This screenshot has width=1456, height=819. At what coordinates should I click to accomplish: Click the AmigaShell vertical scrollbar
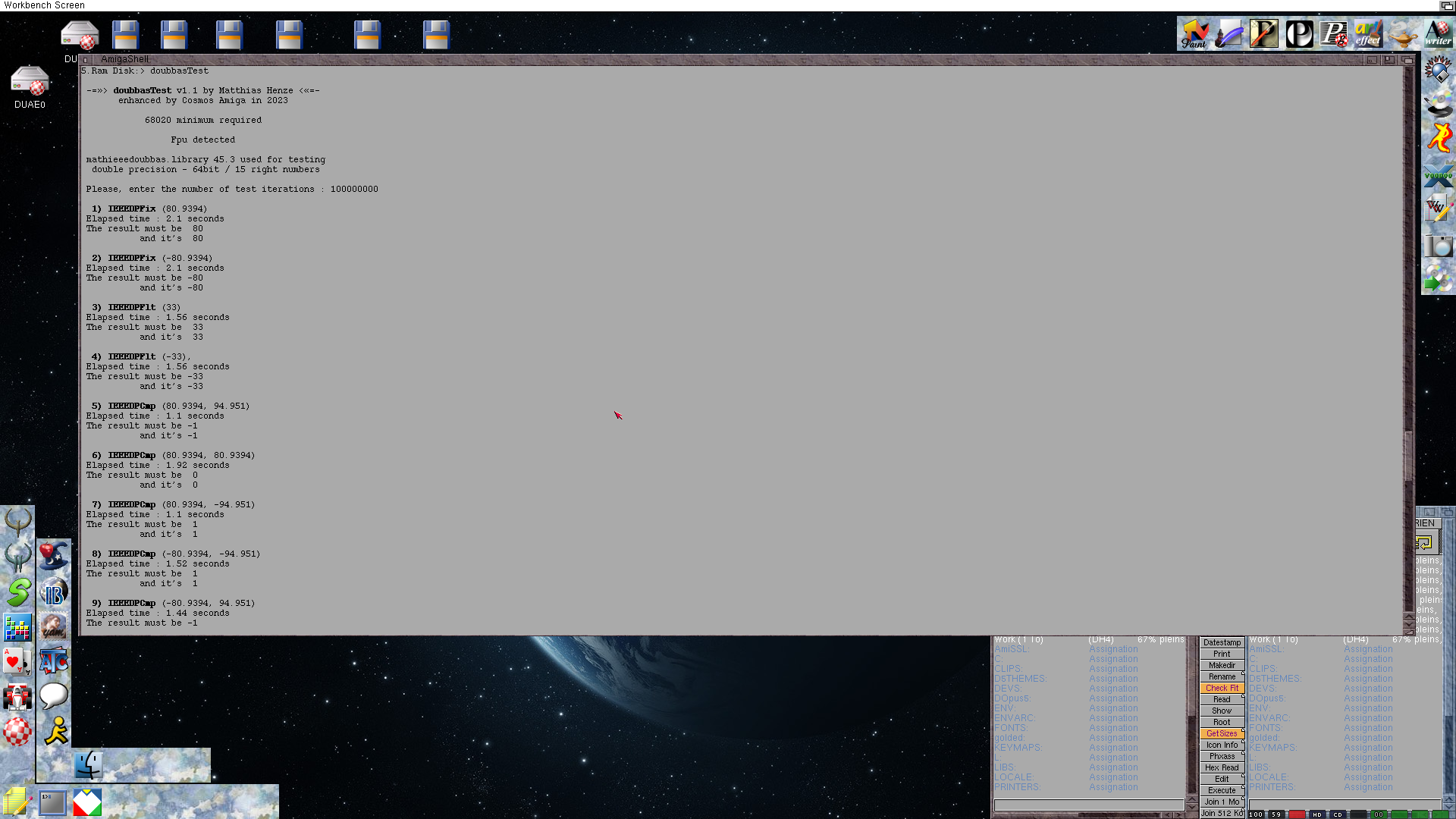point(1408,455)
